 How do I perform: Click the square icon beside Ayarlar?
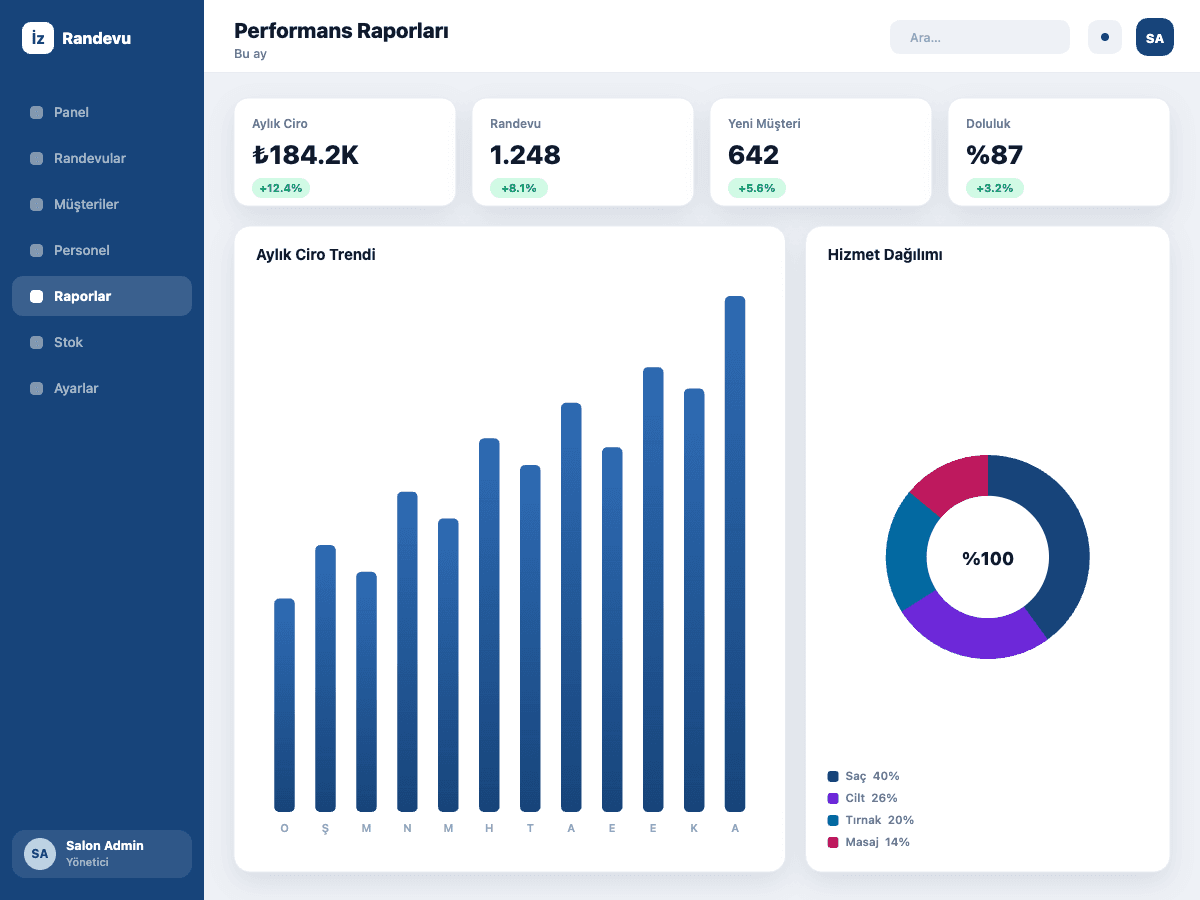tap(37, 388)
